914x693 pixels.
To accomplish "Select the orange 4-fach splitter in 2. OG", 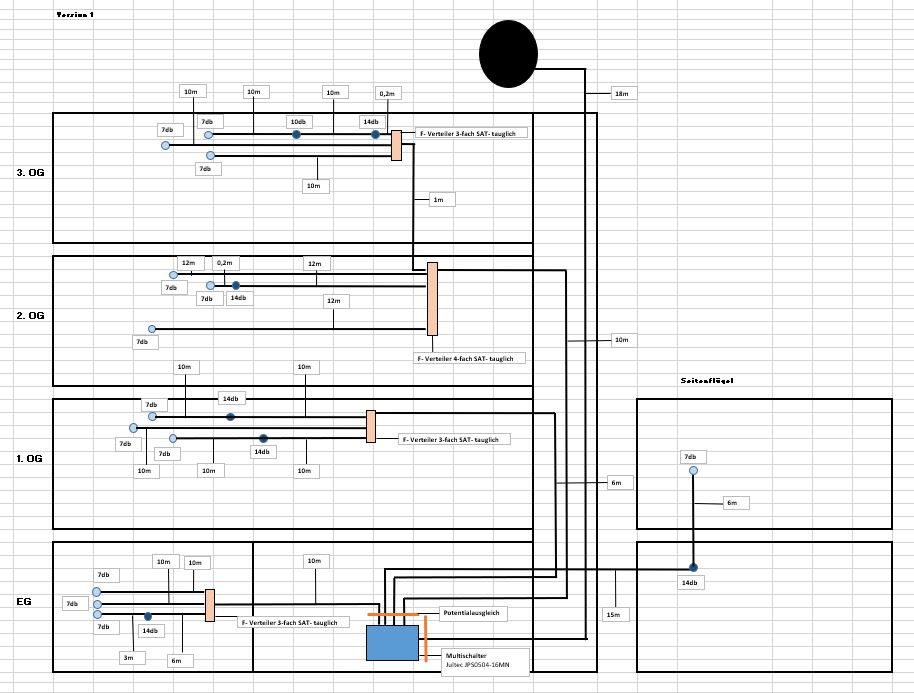I will click(x=432, y=299).
